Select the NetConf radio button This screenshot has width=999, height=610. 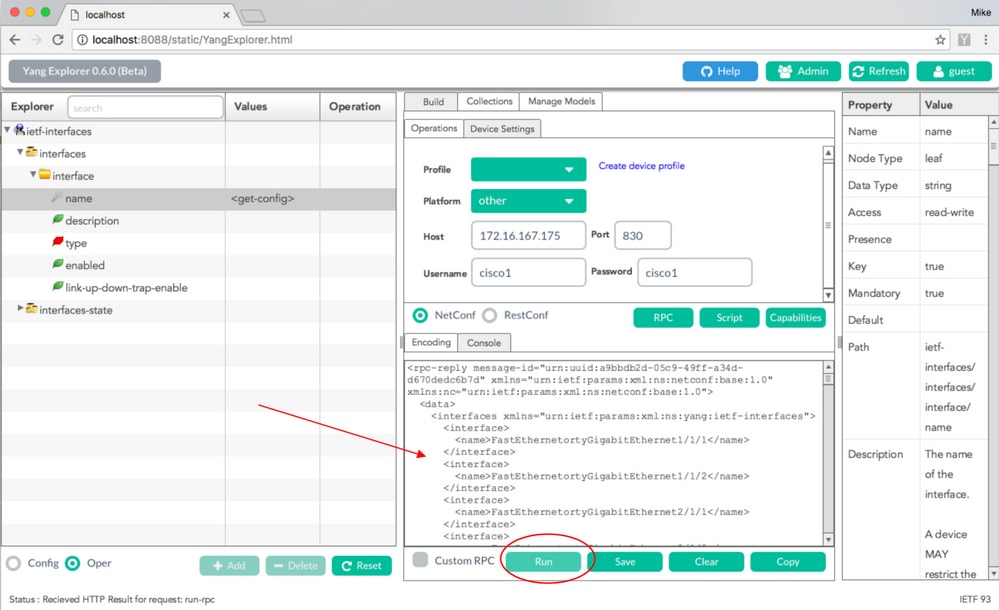click(420, 315)
